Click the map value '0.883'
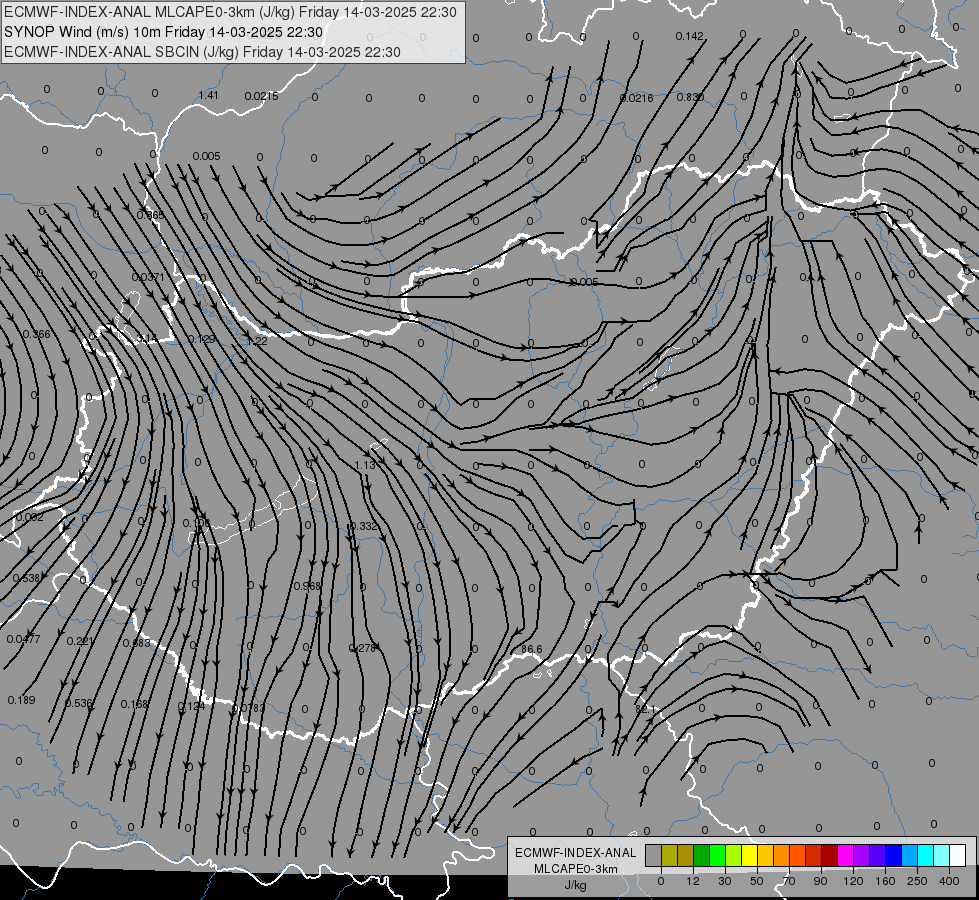This screenshot has height=900, width=979. pos(136,643)
